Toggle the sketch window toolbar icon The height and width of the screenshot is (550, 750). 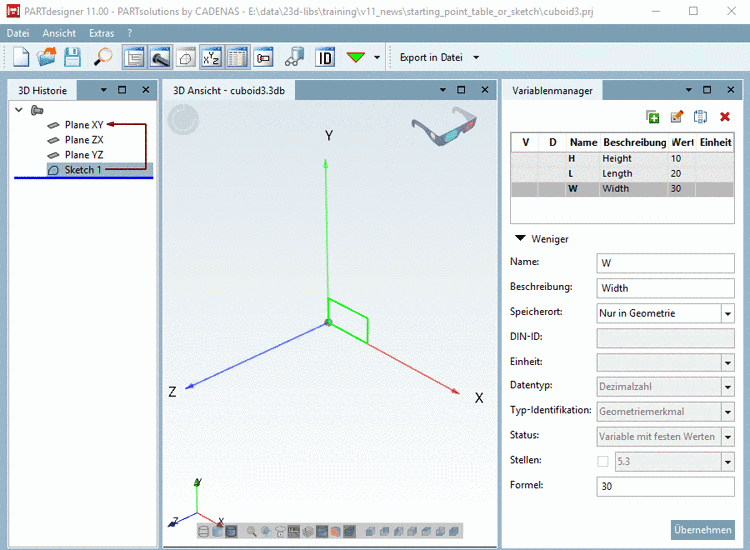tap(186, 58)
